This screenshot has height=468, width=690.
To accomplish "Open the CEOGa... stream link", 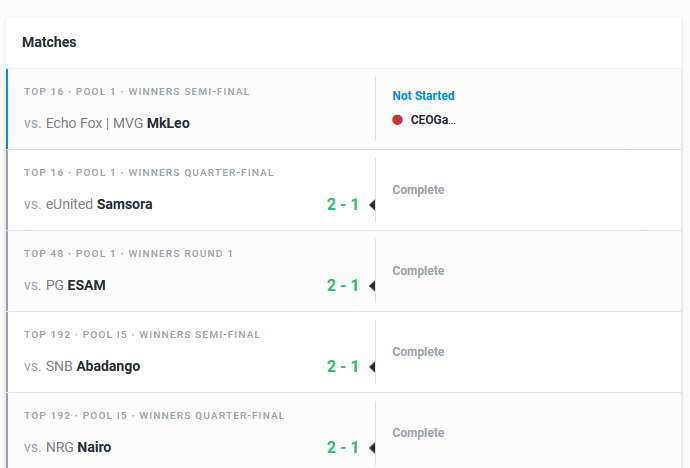I will tap(433, 120).
